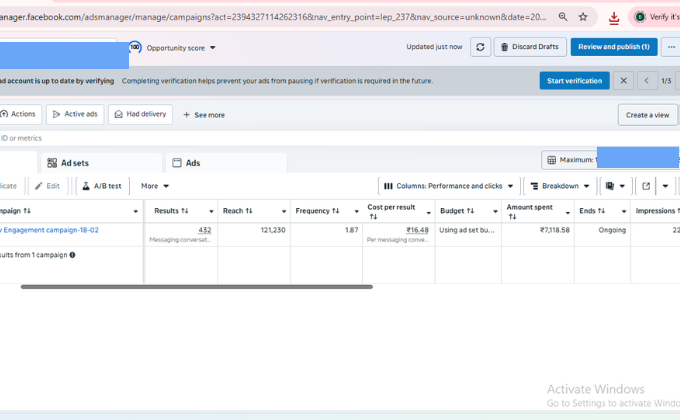This screenshot has height=420, width=680.
Task: Open the reports icon dropdown
Action: tap(614, 186)
